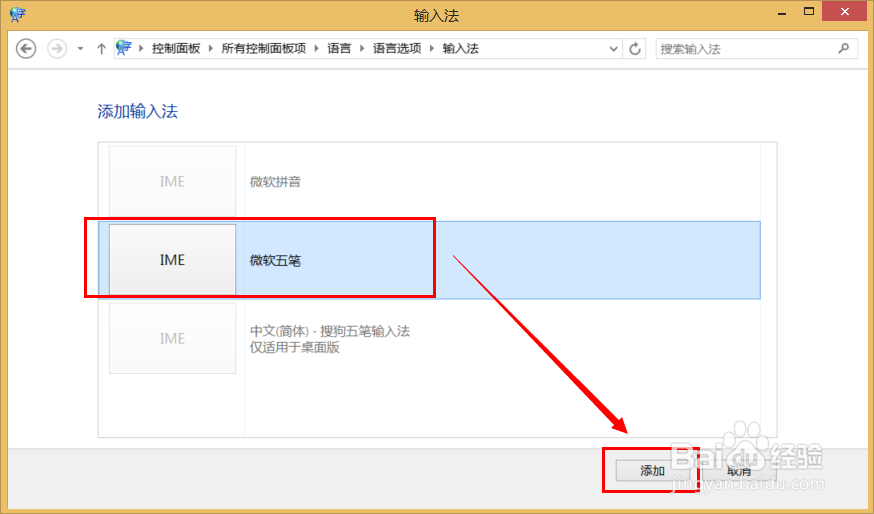Click the Forward navigation arrow
The height and width of the screenshot is (514, 874).
point(57,49)
